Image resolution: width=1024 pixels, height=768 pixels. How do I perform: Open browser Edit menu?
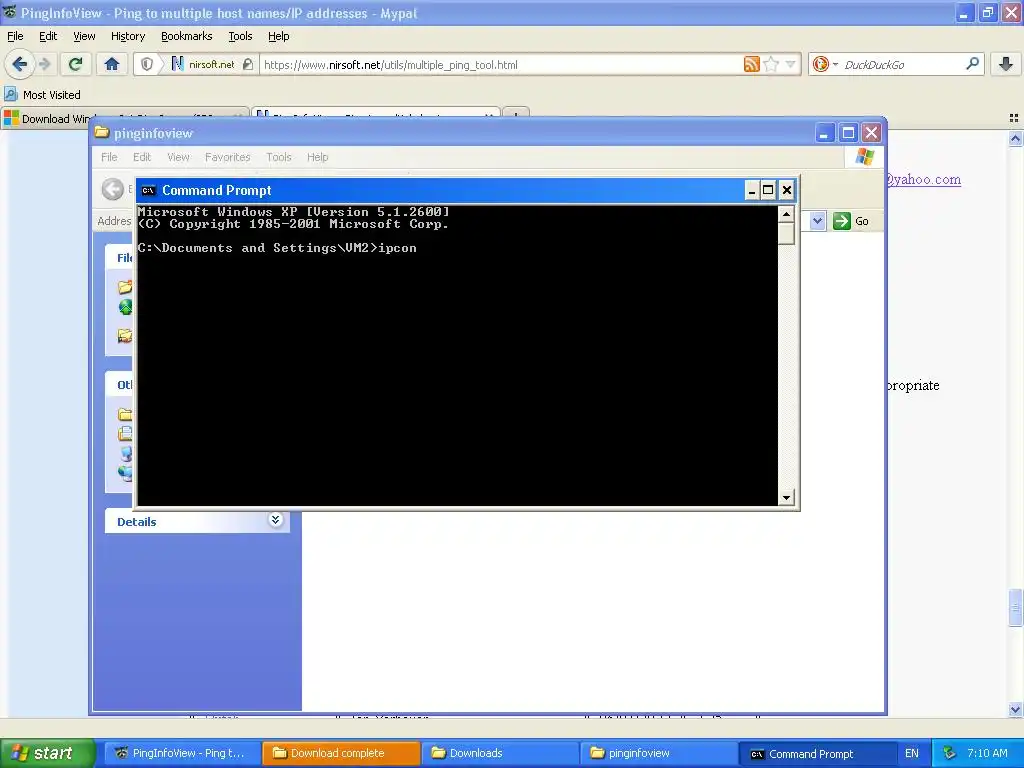pyautogui.click(x=48, y=36)
